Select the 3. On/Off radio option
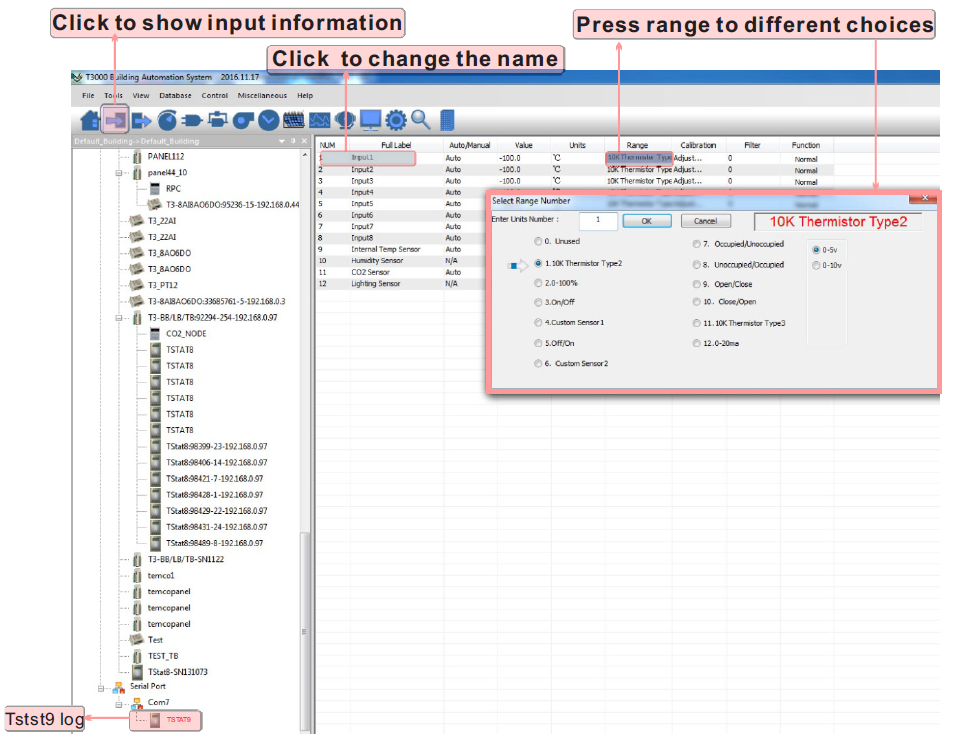Image resolution: width=958 pixels, height=748 pixels. pos(538,302)
